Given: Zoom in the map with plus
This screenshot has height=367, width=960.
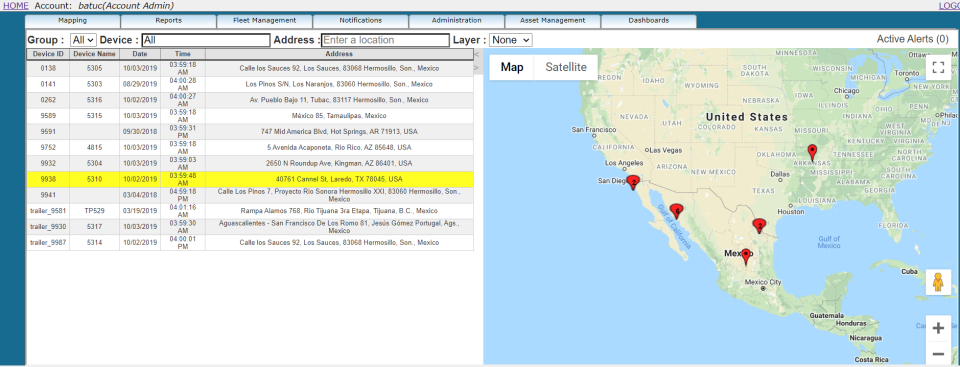Looking at the screenshot, I should 938,329.
